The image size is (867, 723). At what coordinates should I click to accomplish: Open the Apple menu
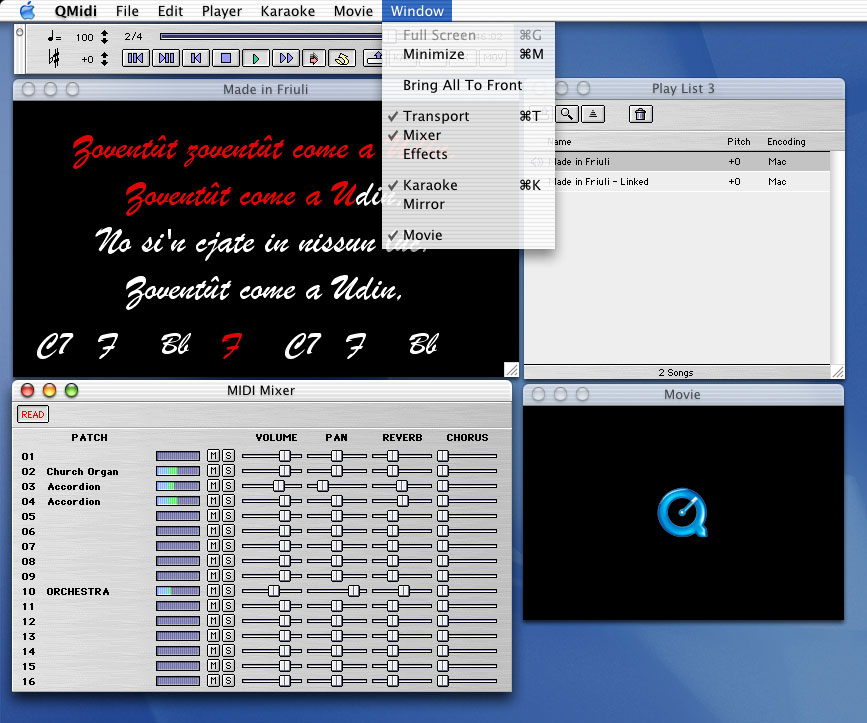tap(27, 11)
